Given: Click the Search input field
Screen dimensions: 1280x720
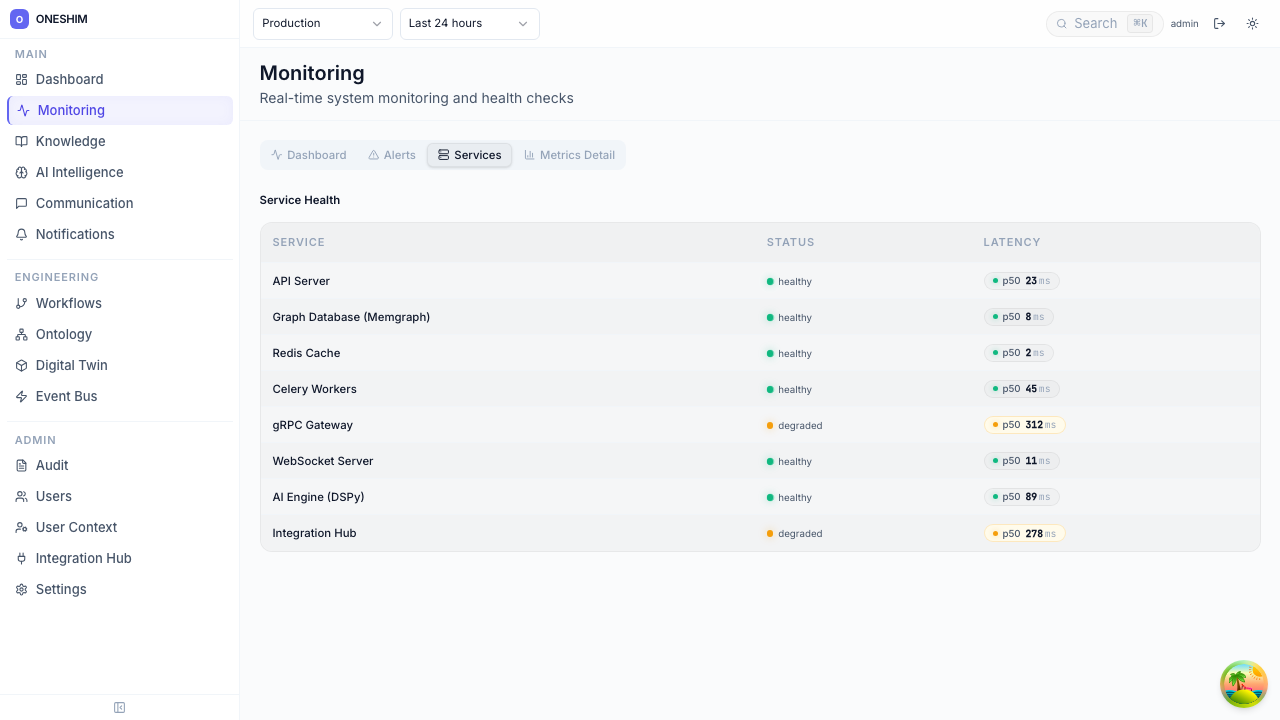Looking at the screenshot, I should 1095,23.
